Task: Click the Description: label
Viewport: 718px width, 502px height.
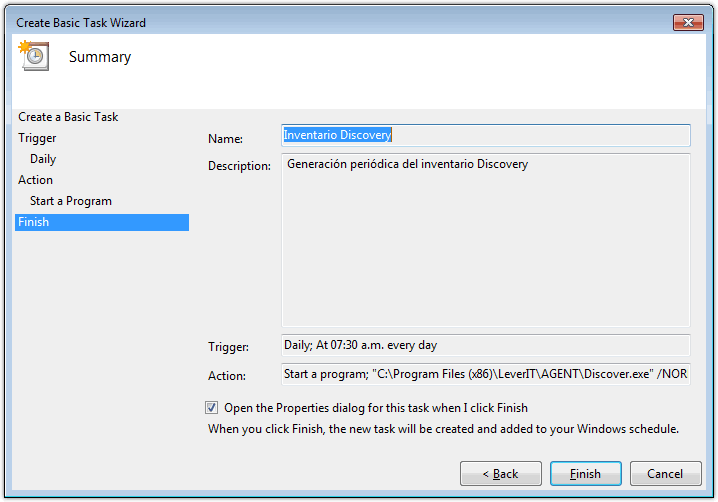Action: click(x=239, y=166)
